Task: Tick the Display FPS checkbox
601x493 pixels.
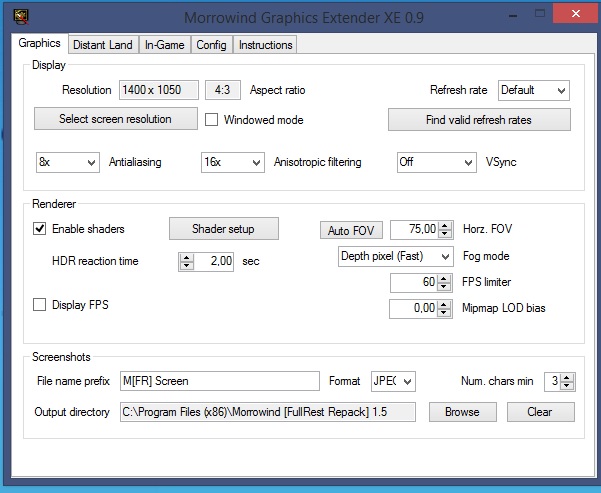Action: pos(39,305)
